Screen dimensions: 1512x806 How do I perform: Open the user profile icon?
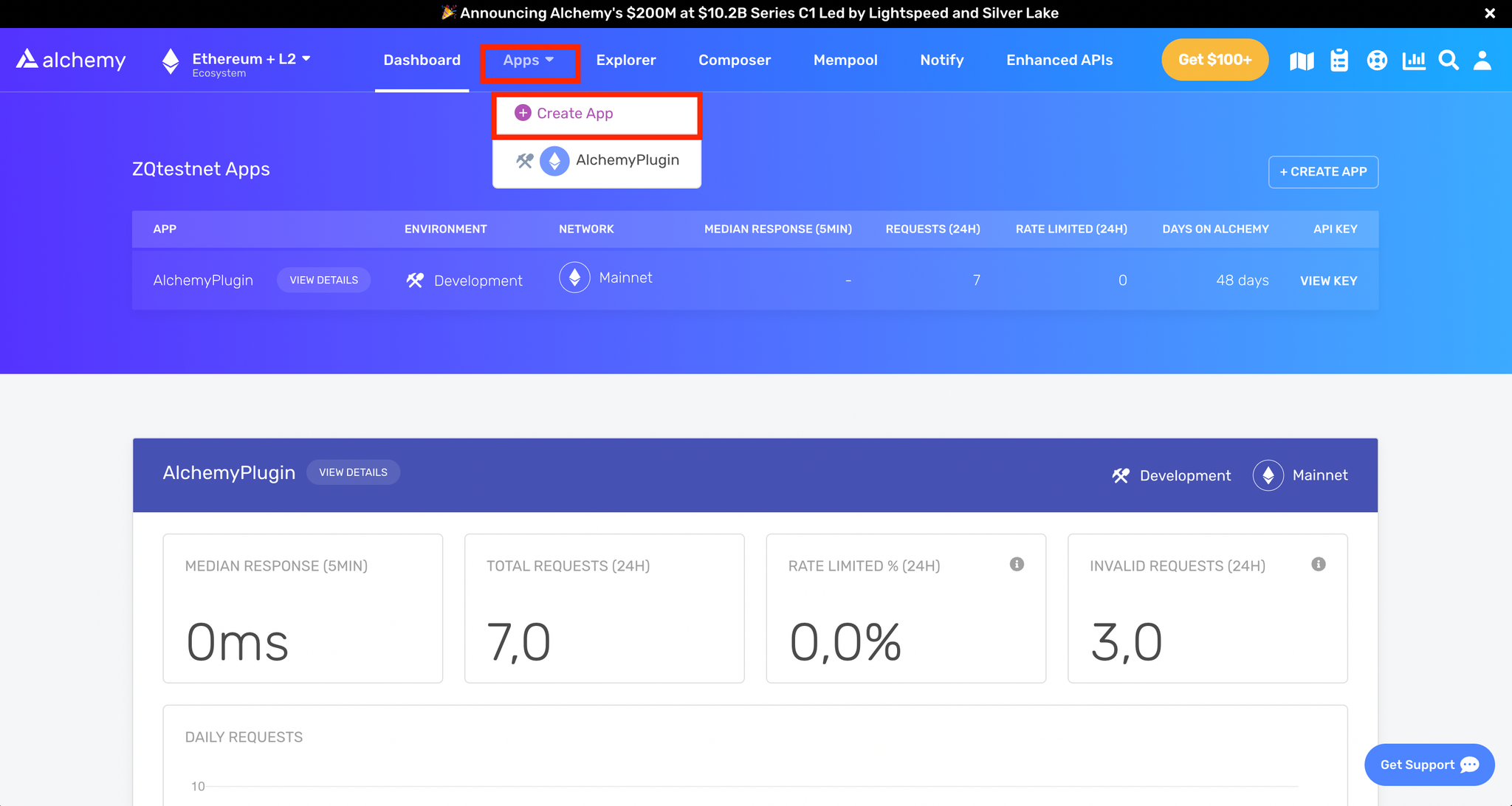1482,61
